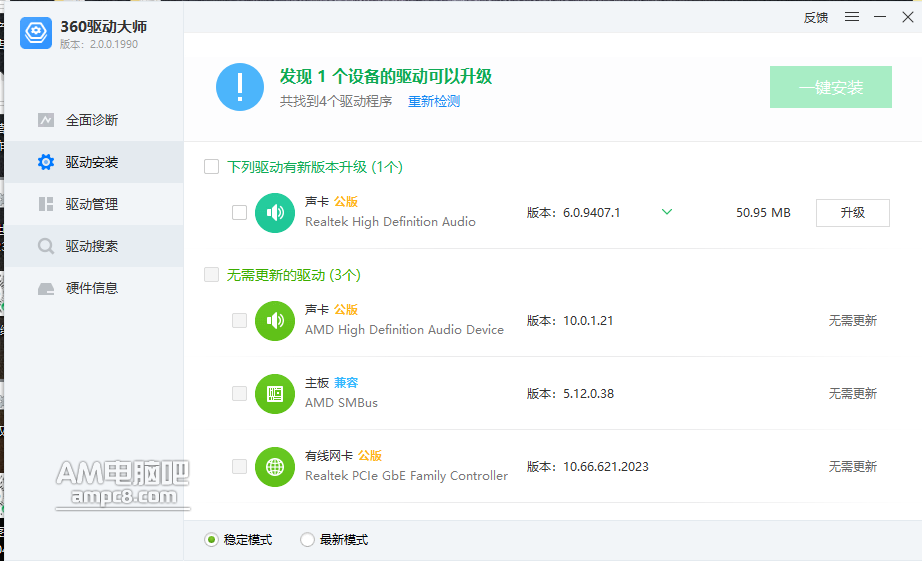Viewport: 922px width, 561px height.
Task: Tick the AMD High Definition Audio Device checkbox
Action: 239,320
